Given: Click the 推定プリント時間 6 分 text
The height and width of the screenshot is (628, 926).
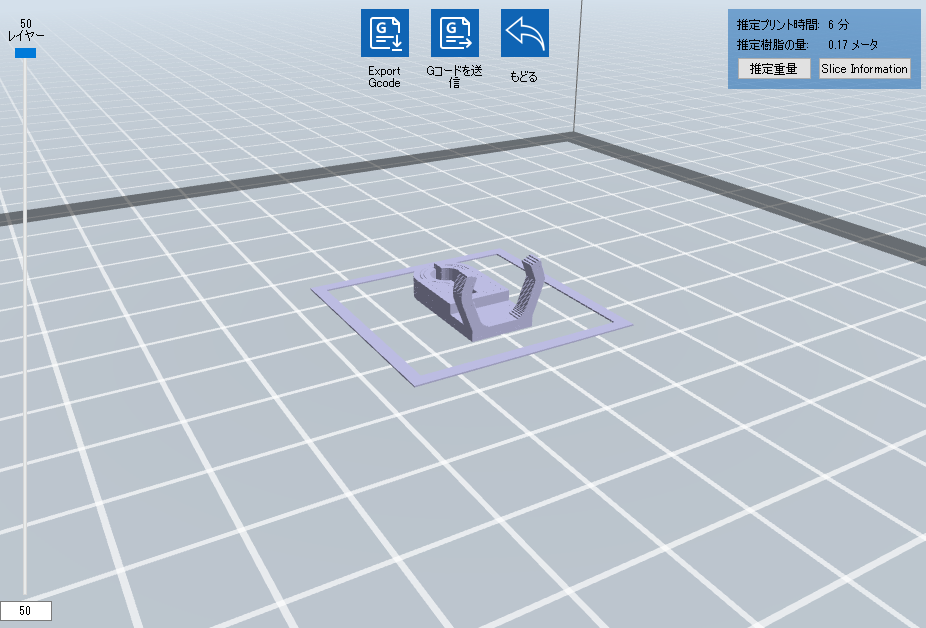Looking at the screenshot, I should [x=793, y=25].
